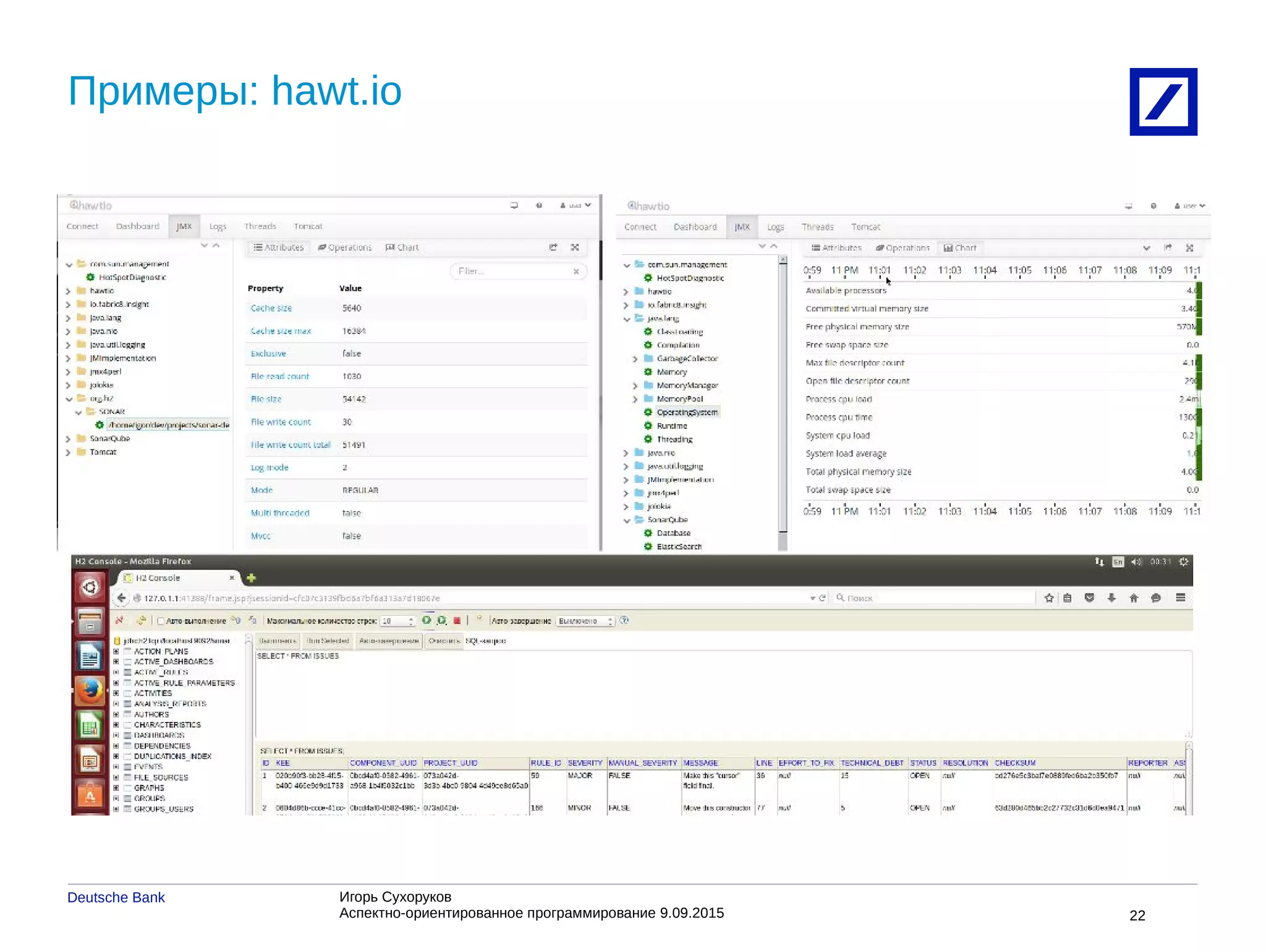Click Run Selected button in H2 Console
The width and height of the screenshot is (1266, 952).
click(328, 641)
